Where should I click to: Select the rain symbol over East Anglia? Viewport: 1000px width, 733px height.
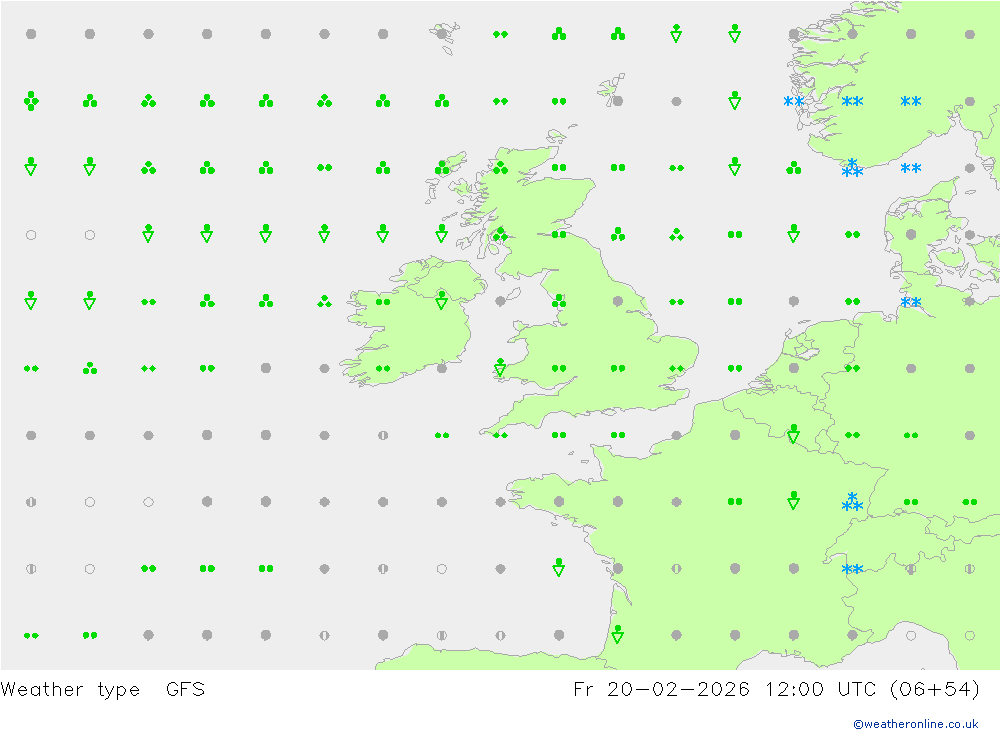click(676, 368)
